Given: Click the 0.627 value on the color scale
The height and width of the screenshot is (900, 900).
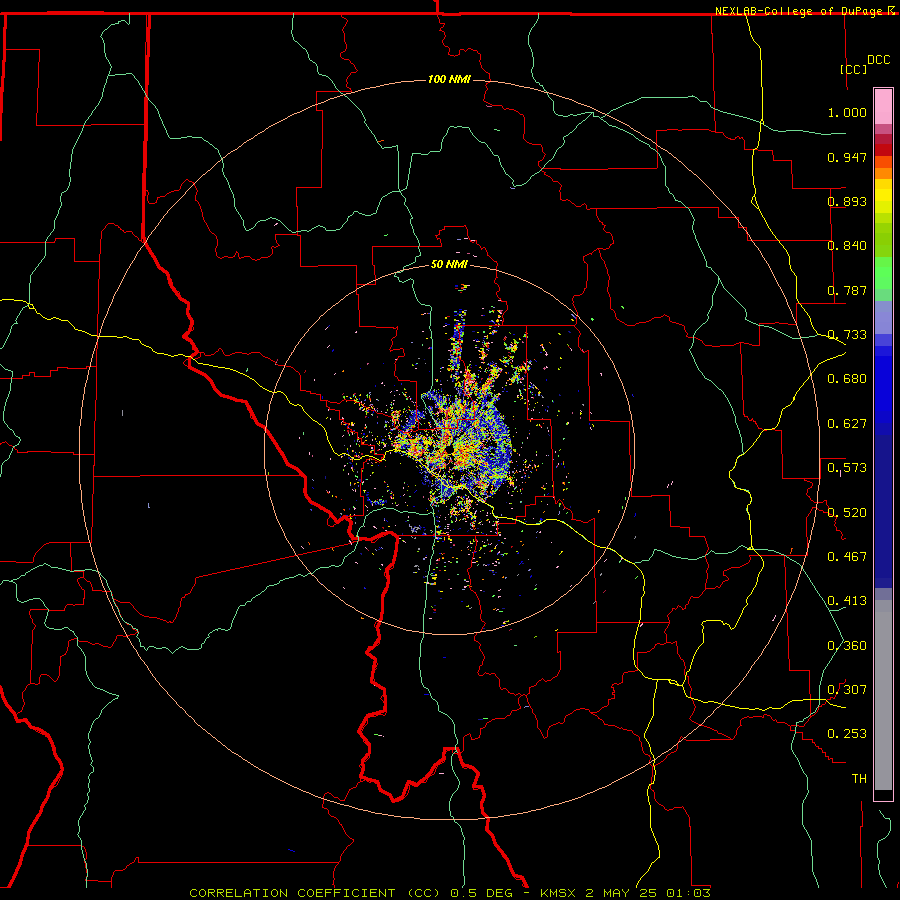Looking at the screenshot, I should point(847,424).
